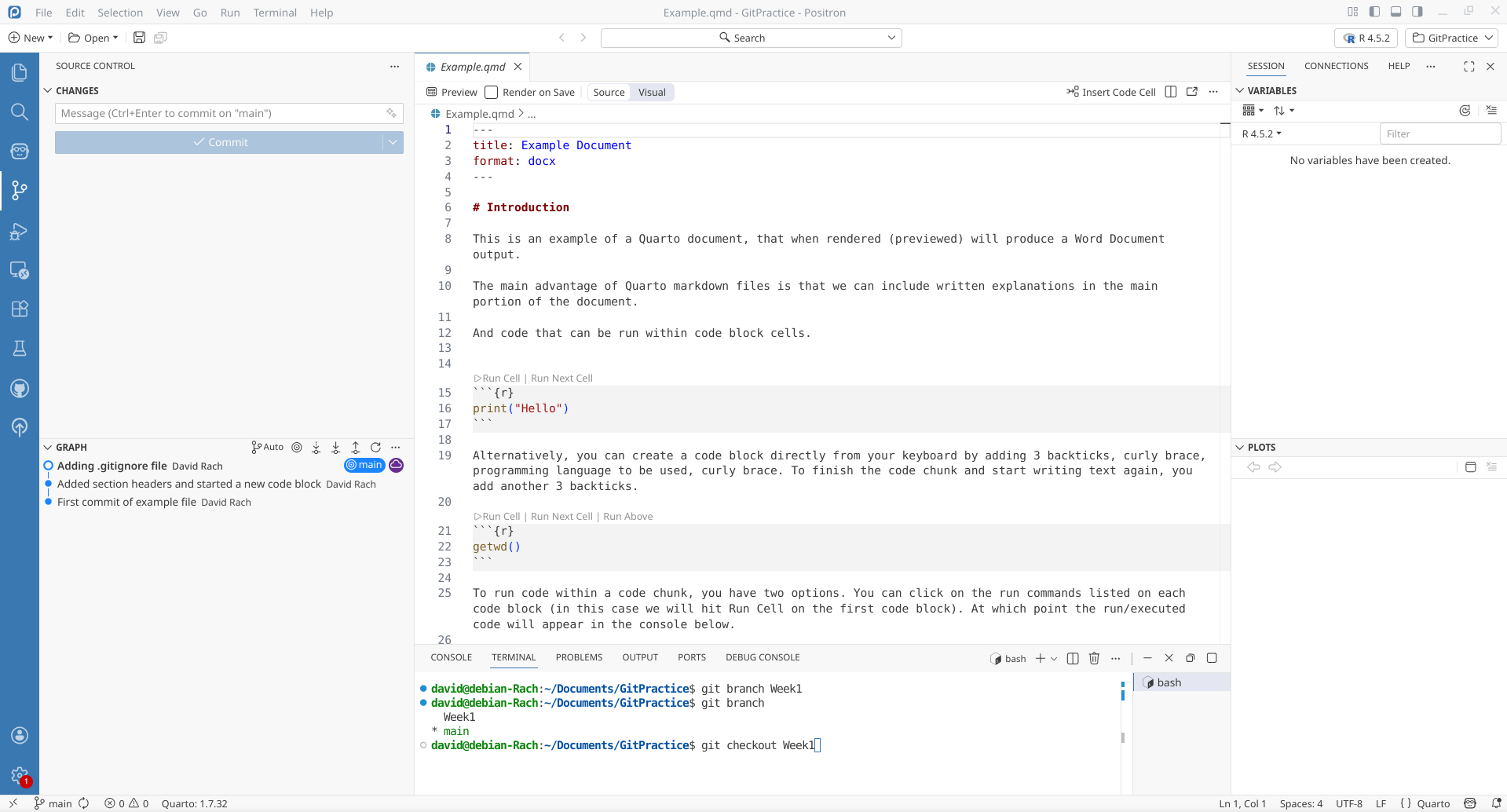
Task: Switch editor to Source mode
Action: (609, 92)
